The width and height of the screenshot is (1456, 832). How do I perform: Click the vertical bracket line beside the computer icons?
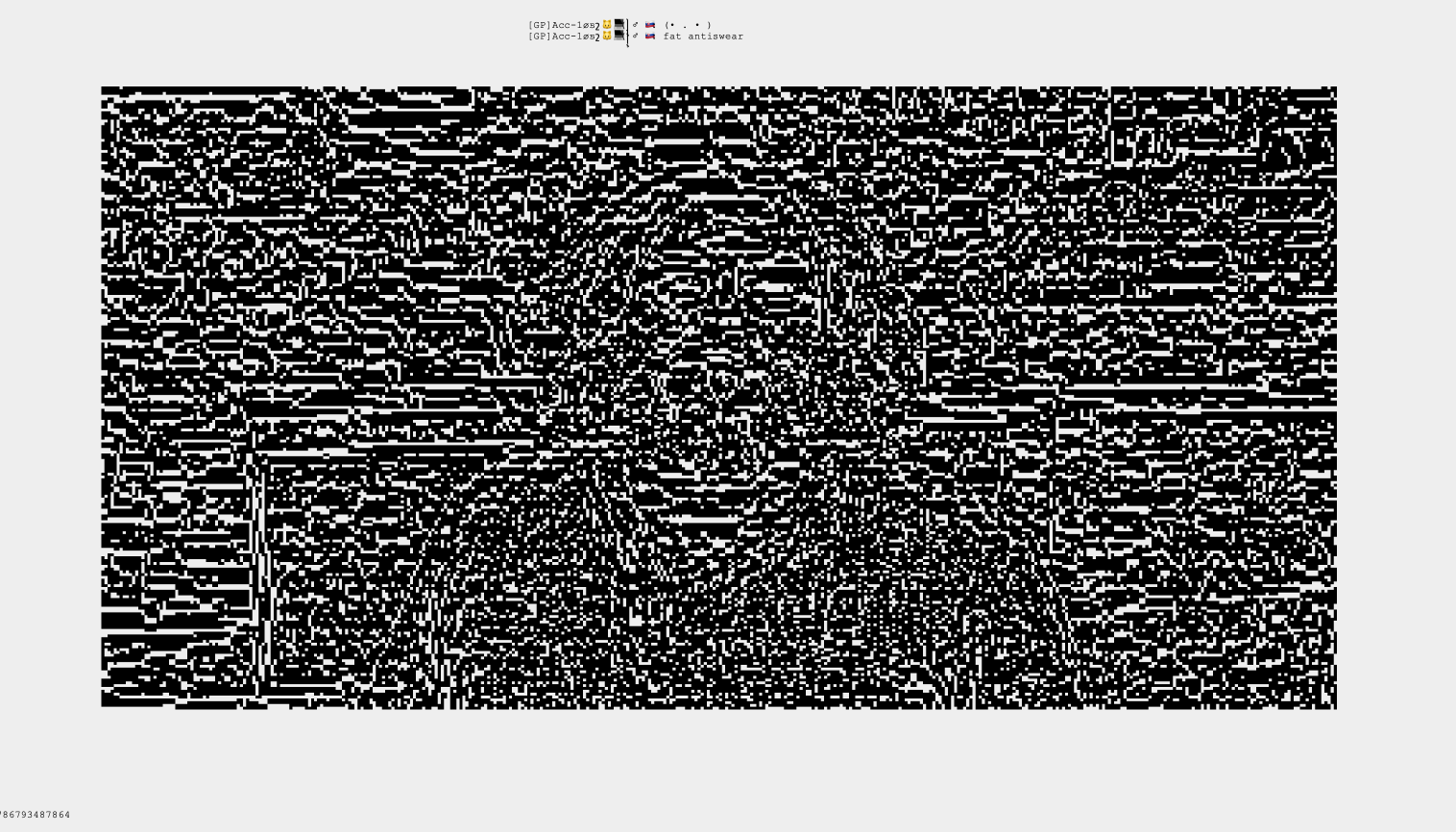click(x=628, y=32)
